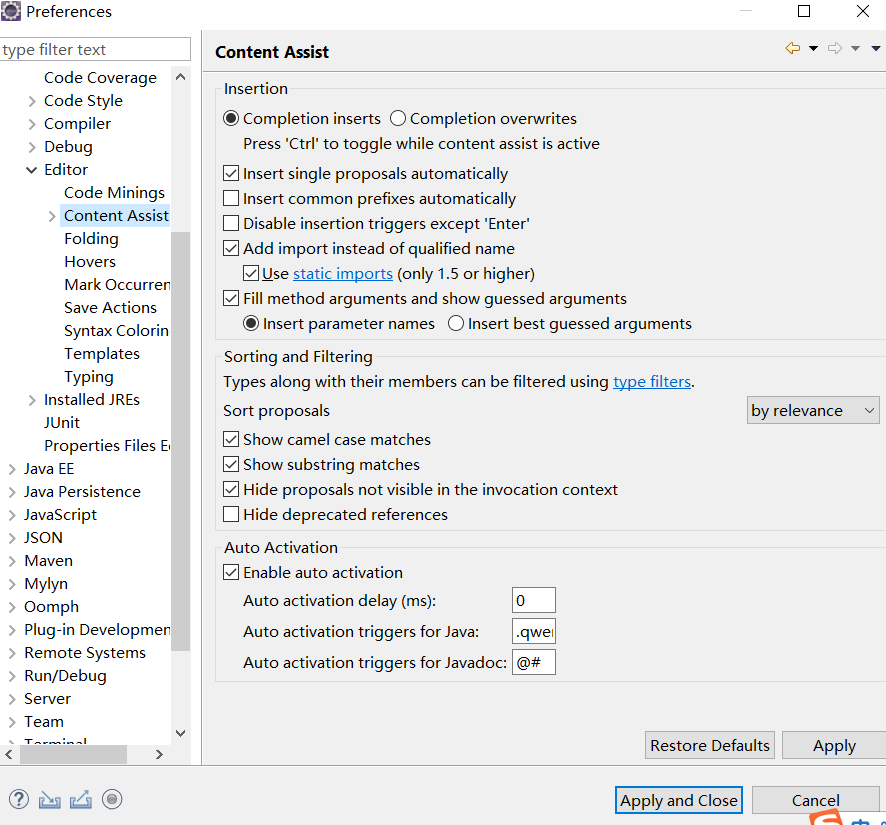The height and width of the screenshot is (825, 886).
Task: Click the Help question mark icon
Action: coord(19,799)
